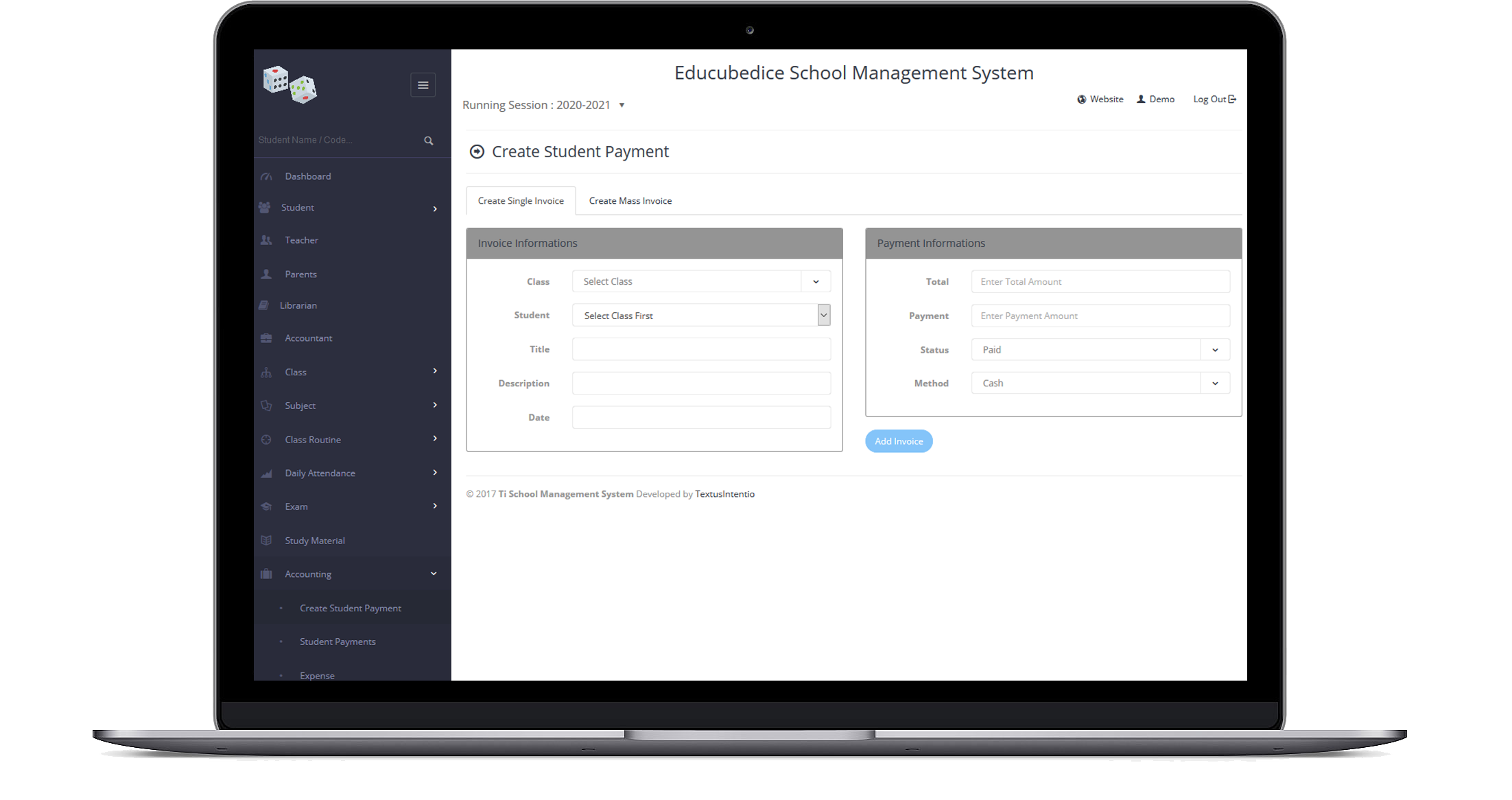The height and width of the screenshot is (800, 1512).
Task: Expand the Subject menu chevron
Action: click(435, 405)
